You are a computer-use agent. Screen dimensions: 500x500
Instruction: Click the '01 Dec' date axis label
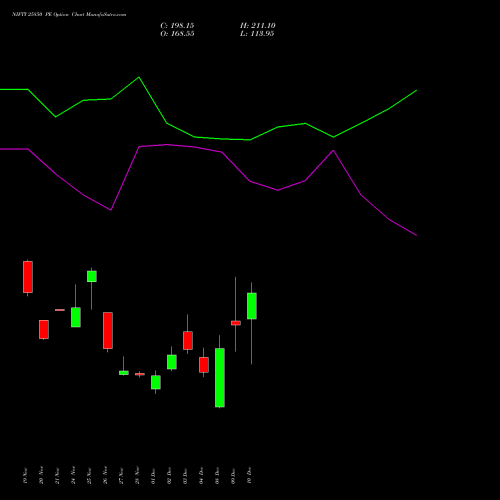pos(154,476)
